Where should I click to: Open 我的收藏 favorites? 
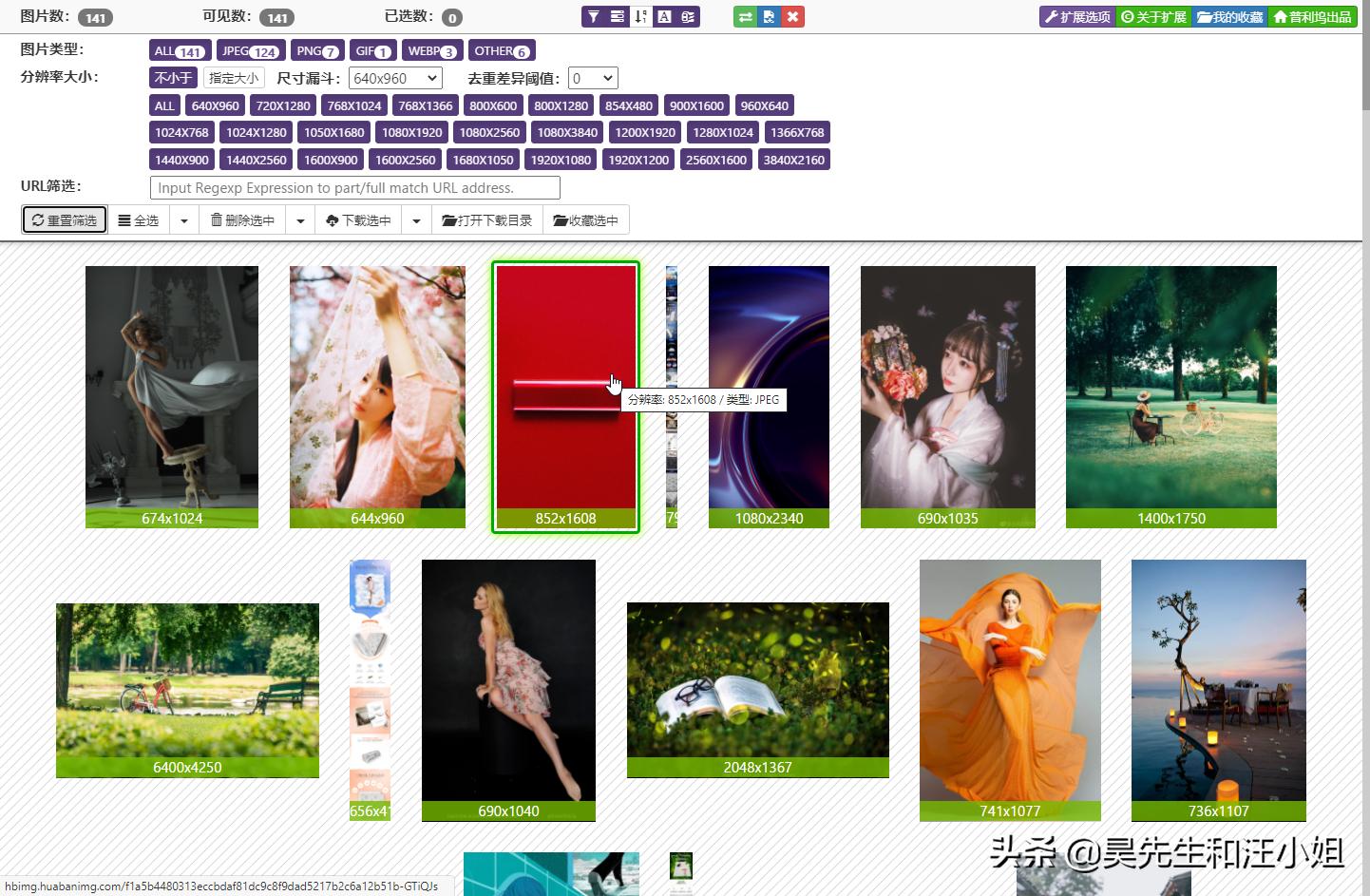point(1229,17)
